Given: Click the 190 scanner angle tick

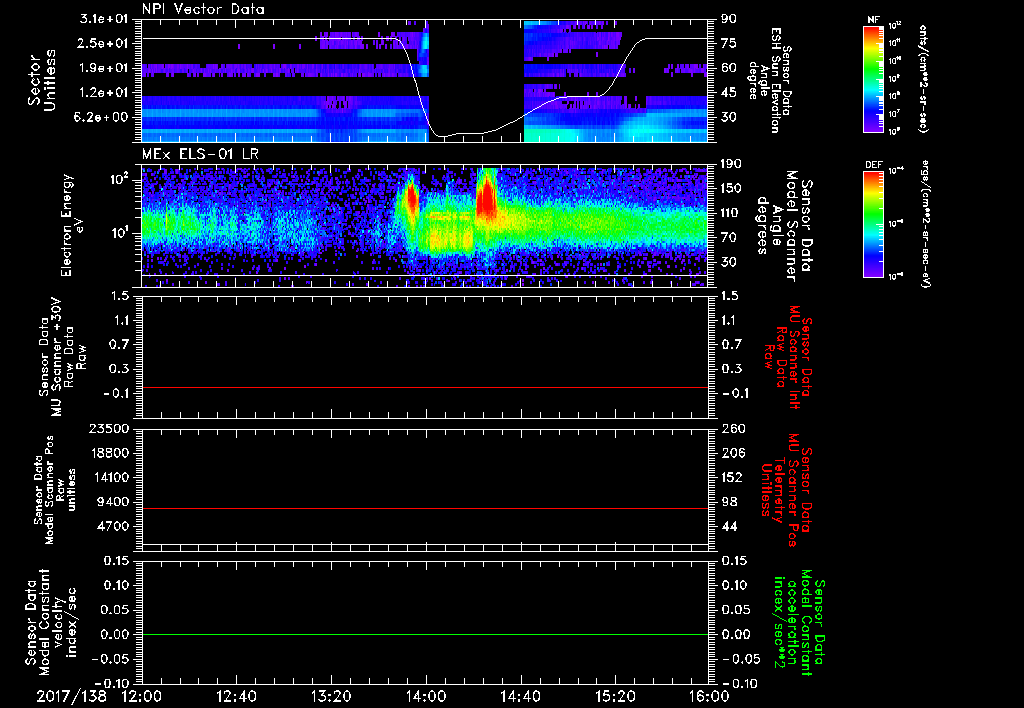Looking at the screenshot, I should (x=731, y=164).
